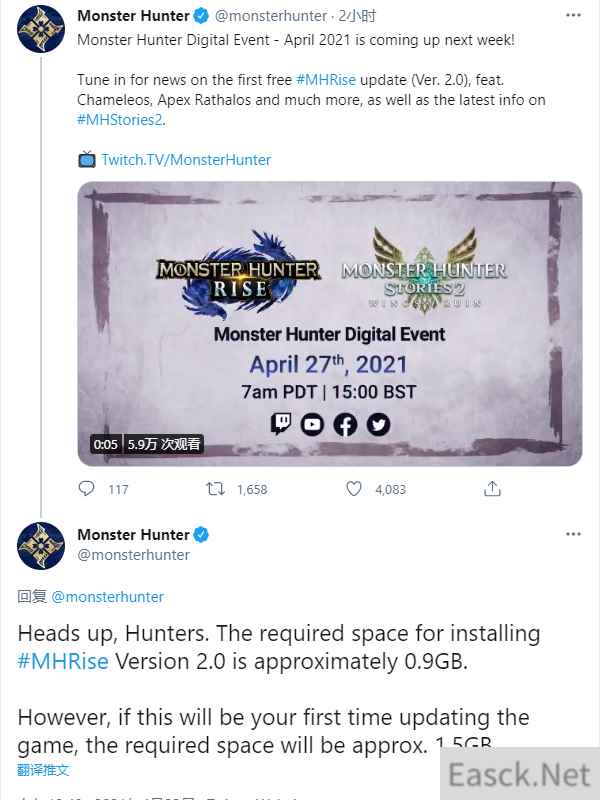Click the reply speech bubble icon
The image size is (600, 800).
coord(86,488)
